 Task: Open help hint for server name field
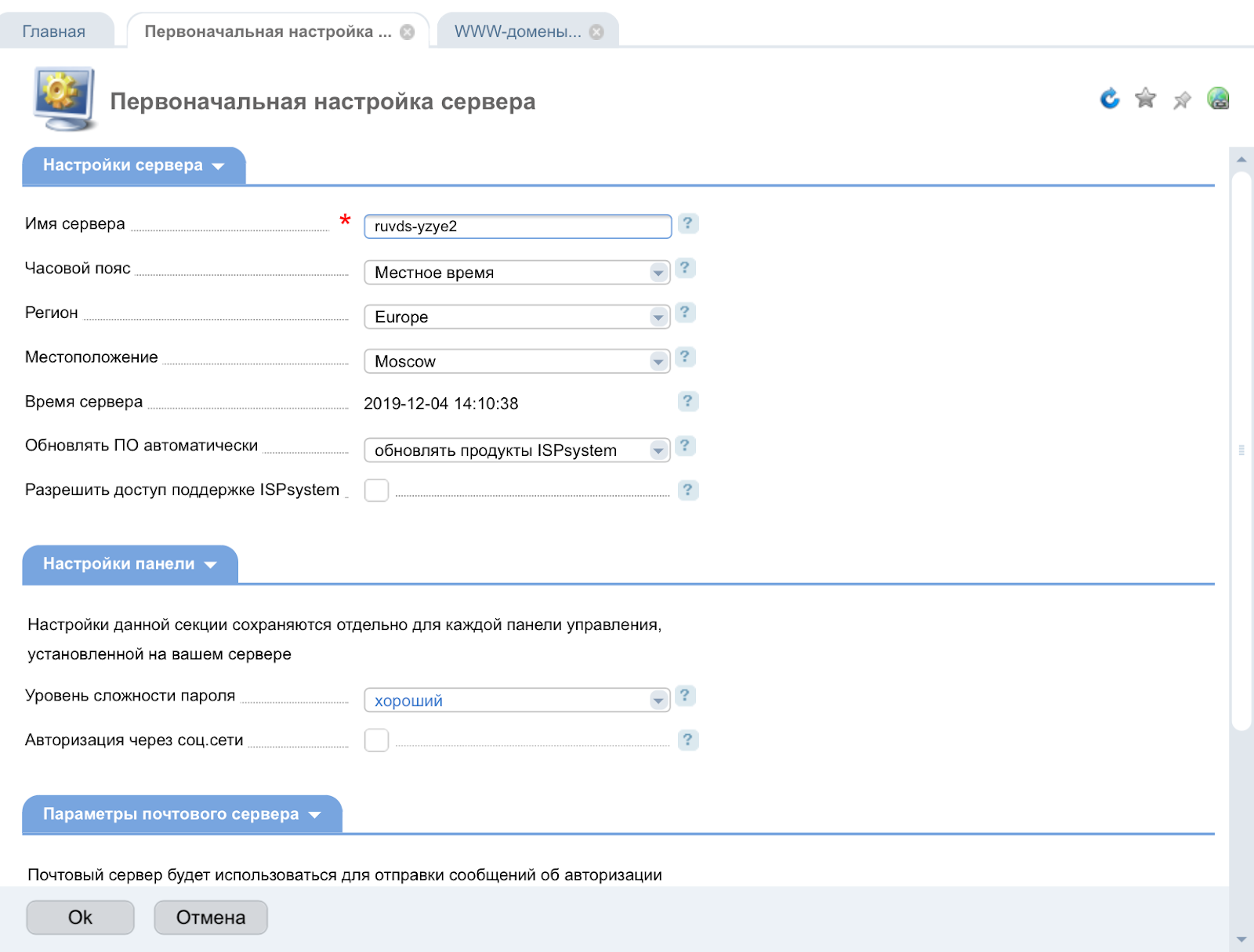coord(687,224)
